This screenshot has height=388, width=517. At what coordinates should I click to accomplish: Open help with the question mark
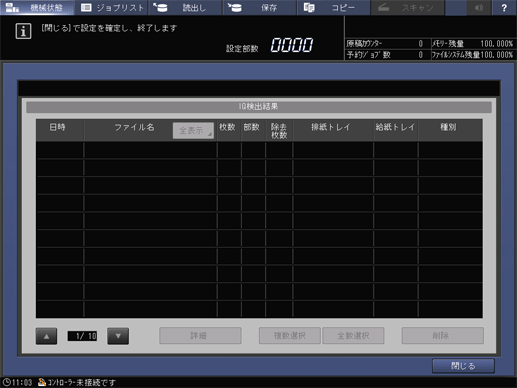(x=504, y=7)
